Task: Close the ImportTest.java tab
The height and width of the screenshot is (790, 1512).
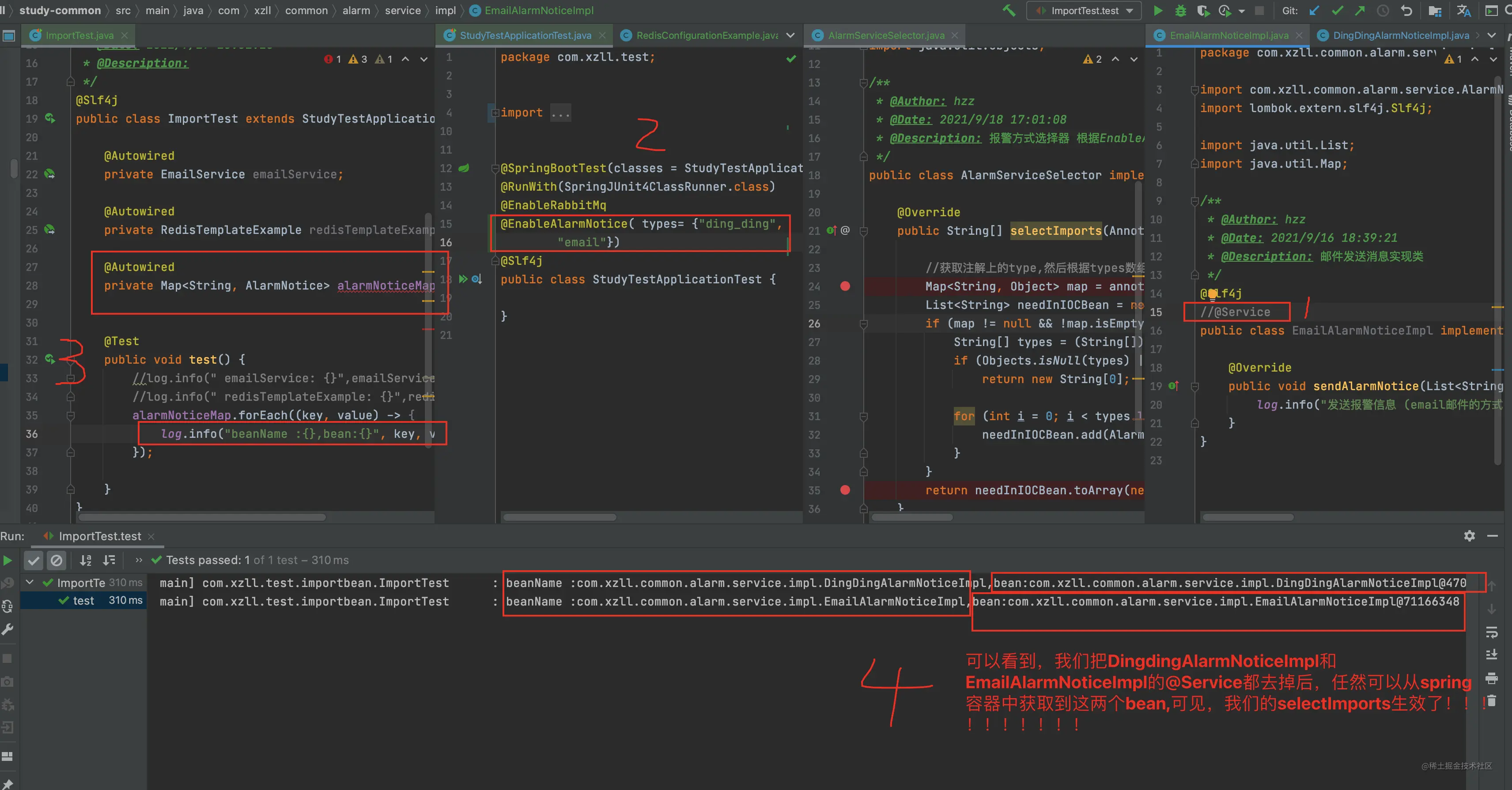Action: (125, 35)
